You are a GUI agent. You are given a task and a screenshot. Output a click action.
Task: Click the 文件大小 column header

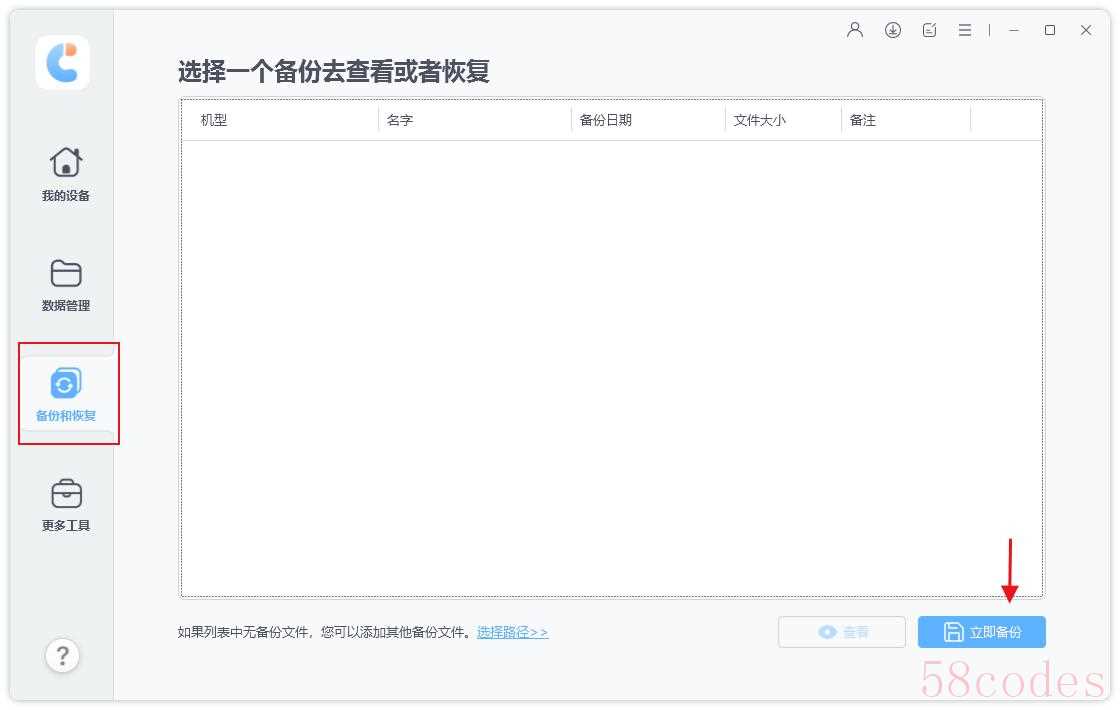coord(760,120)
